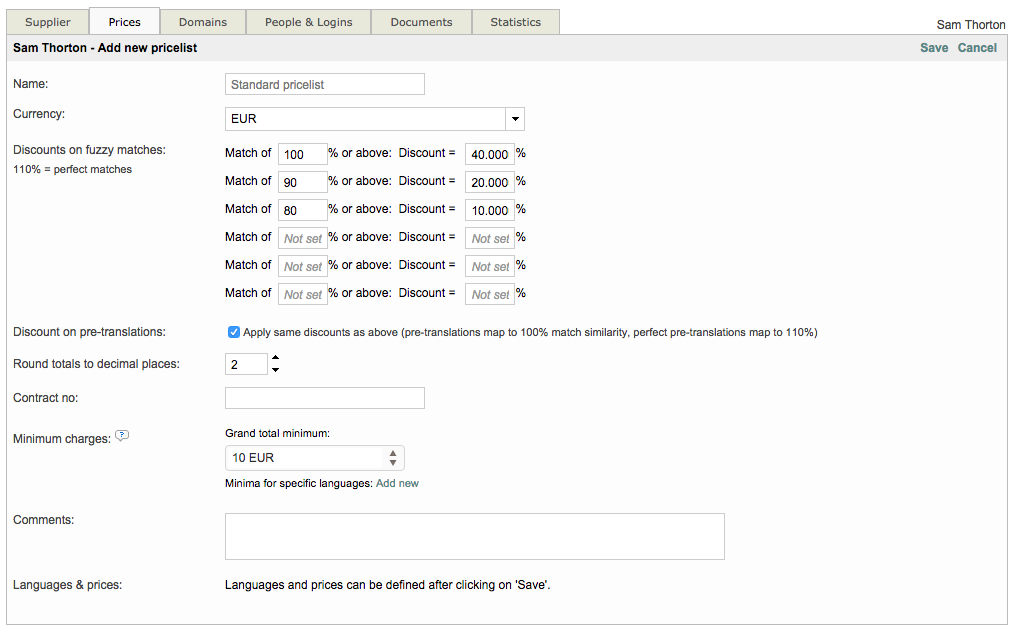Click the Minimum charges help icon
Image resolution: width=1014 pixels, height=632 pixels.
pos(122,436)
